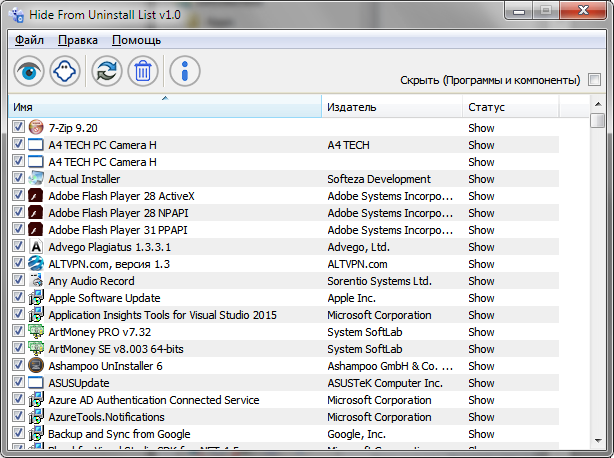Click the 7-Zip 9.20 program icon
Viewport: 614px width, 458px height.
point(36,127)
